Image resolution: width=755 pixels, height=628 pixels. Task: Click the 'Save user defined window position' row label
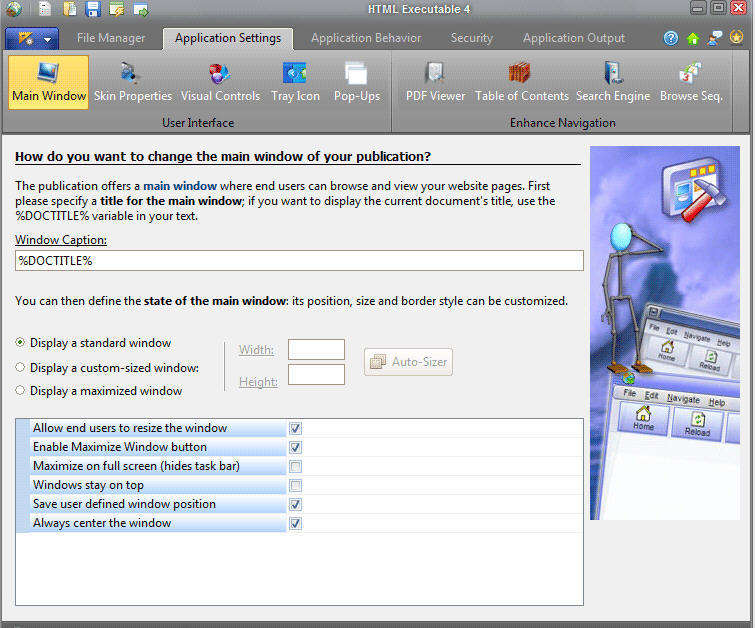click(124, 504)
